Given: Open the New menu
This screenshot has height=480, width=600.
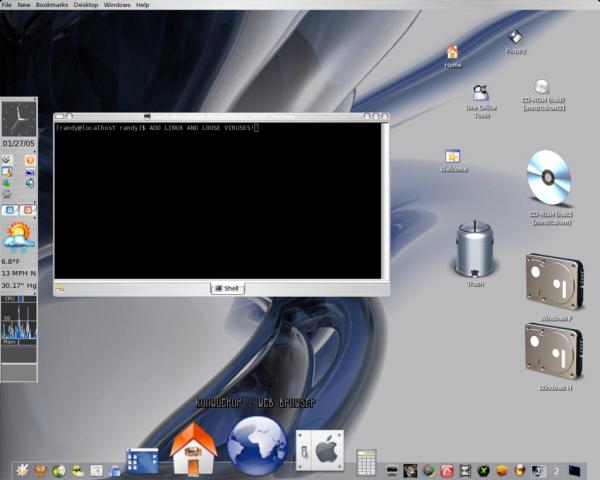Looking at the screenshot, I should coord(24,5).
